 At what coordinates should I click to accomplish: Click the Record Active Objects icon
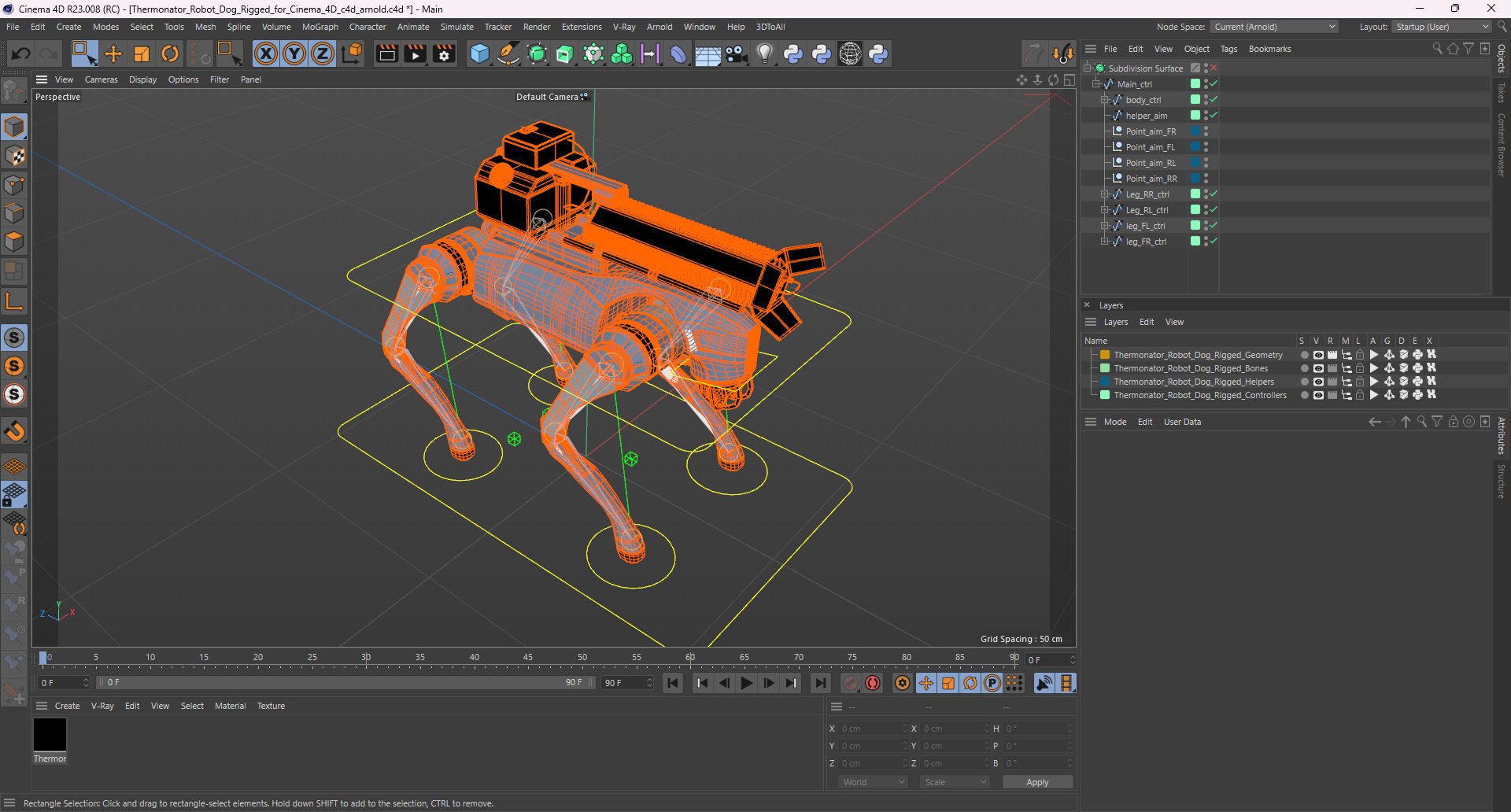pyautogui.click(x=851, y=683)
